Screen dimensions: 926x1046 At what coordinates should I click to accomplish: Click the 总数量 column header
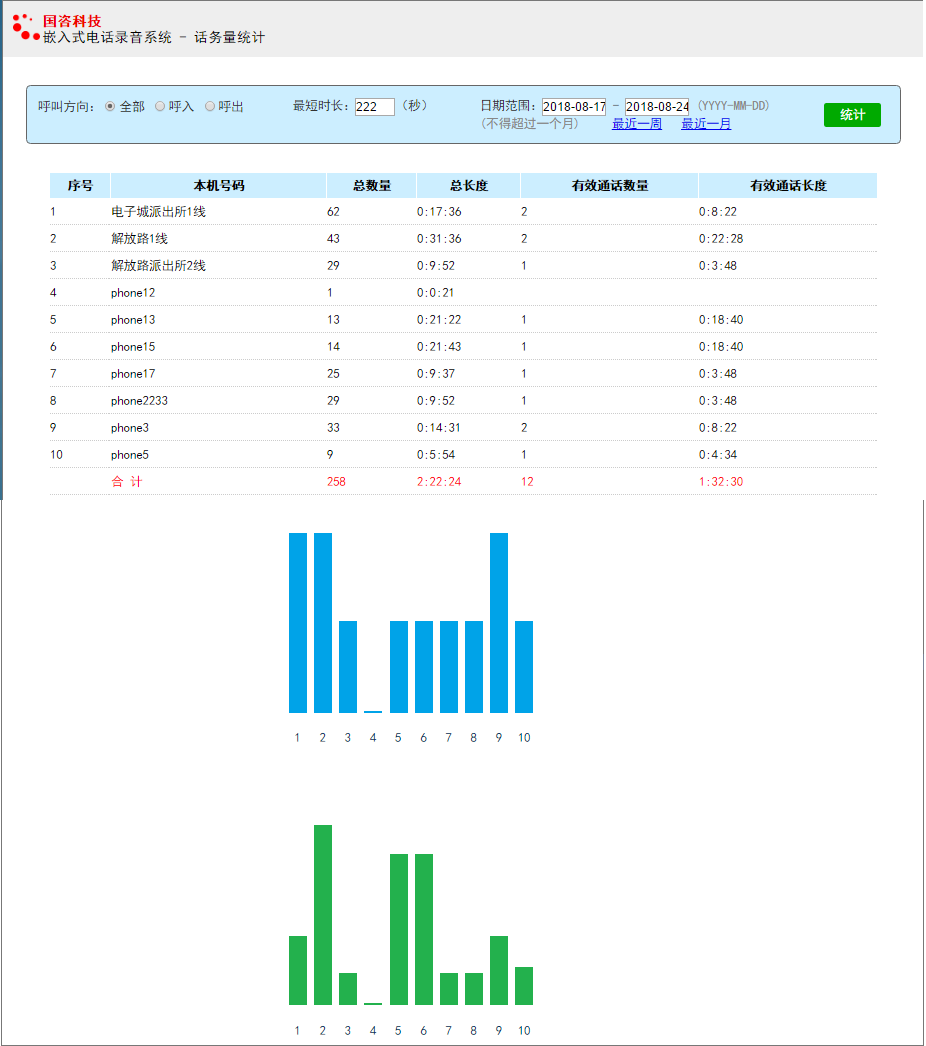pos(372,185)
